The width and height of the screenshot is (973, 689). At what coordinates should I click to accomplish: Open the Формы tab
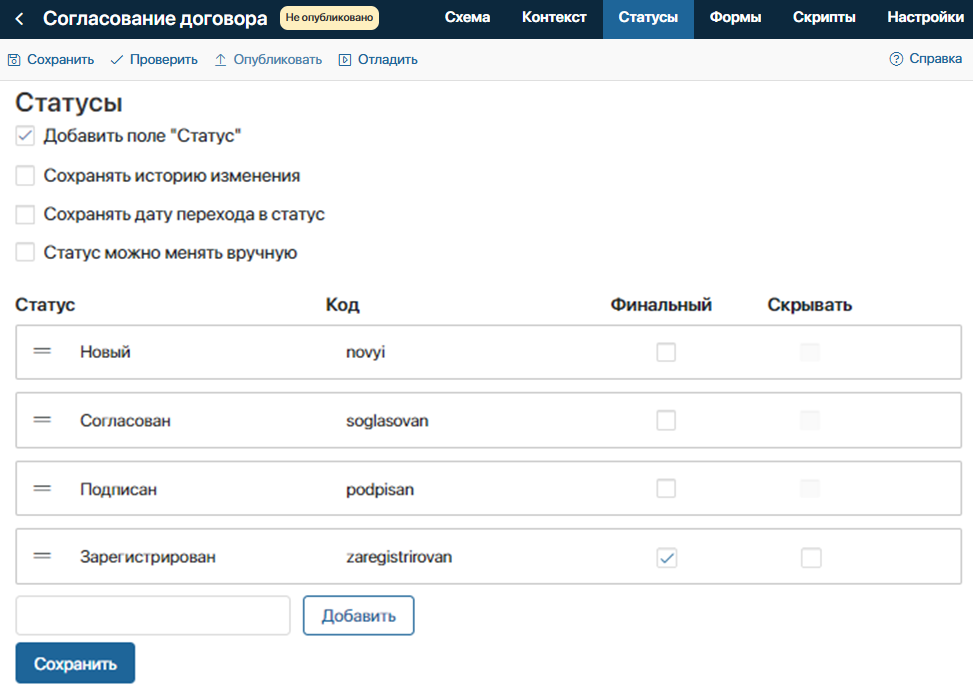[735, 17]
